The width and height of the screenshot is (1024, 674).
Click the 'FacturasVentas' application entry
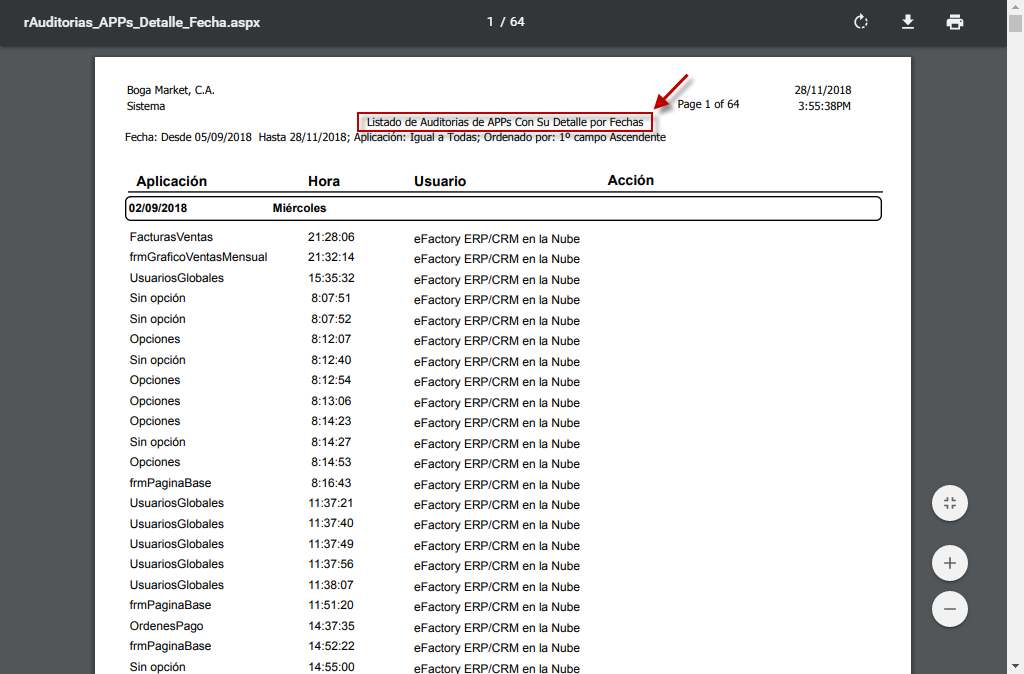click(x=171, y=237)
